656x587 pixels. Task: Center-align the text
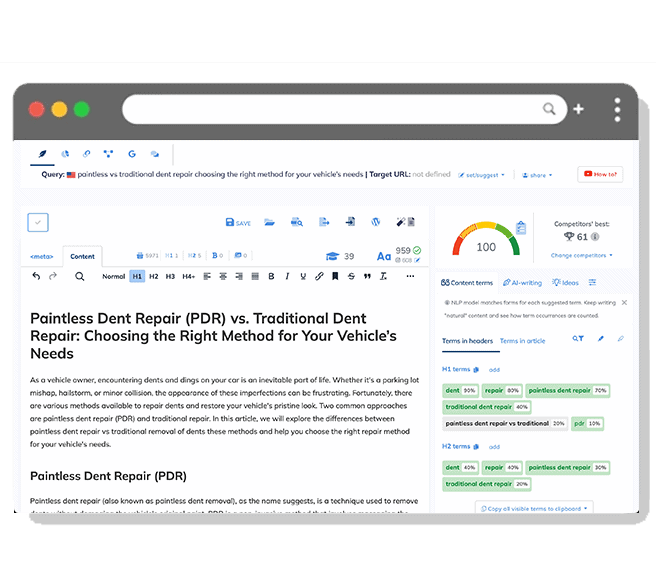pyautogui.click(x=223, y=276)
